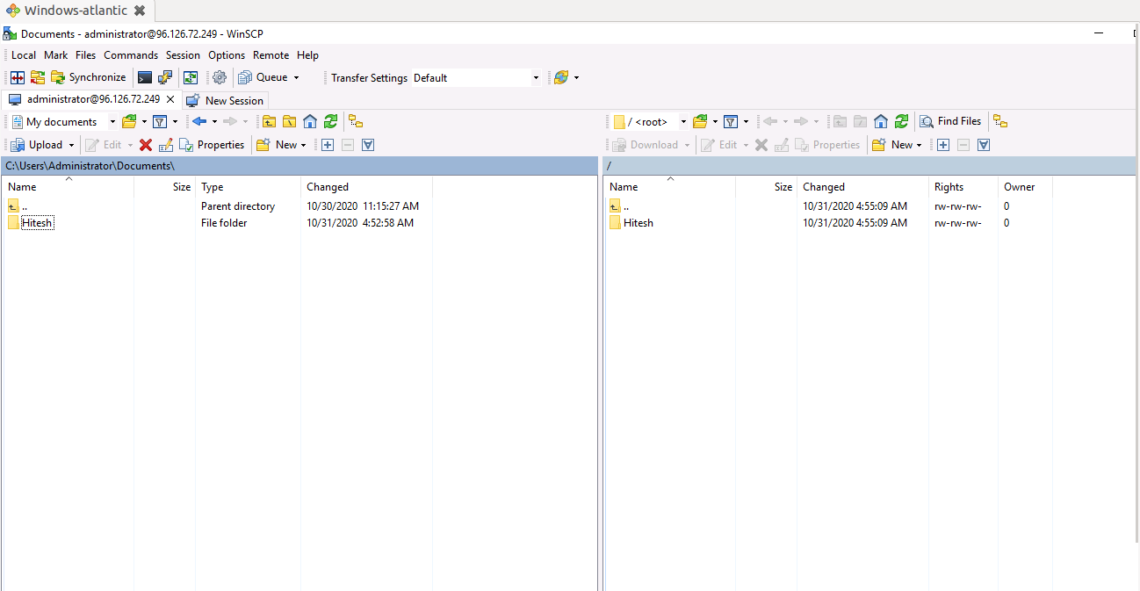Open WinSCP Preferences with the gear icon
1140x591 pixels.
point(220,77)
